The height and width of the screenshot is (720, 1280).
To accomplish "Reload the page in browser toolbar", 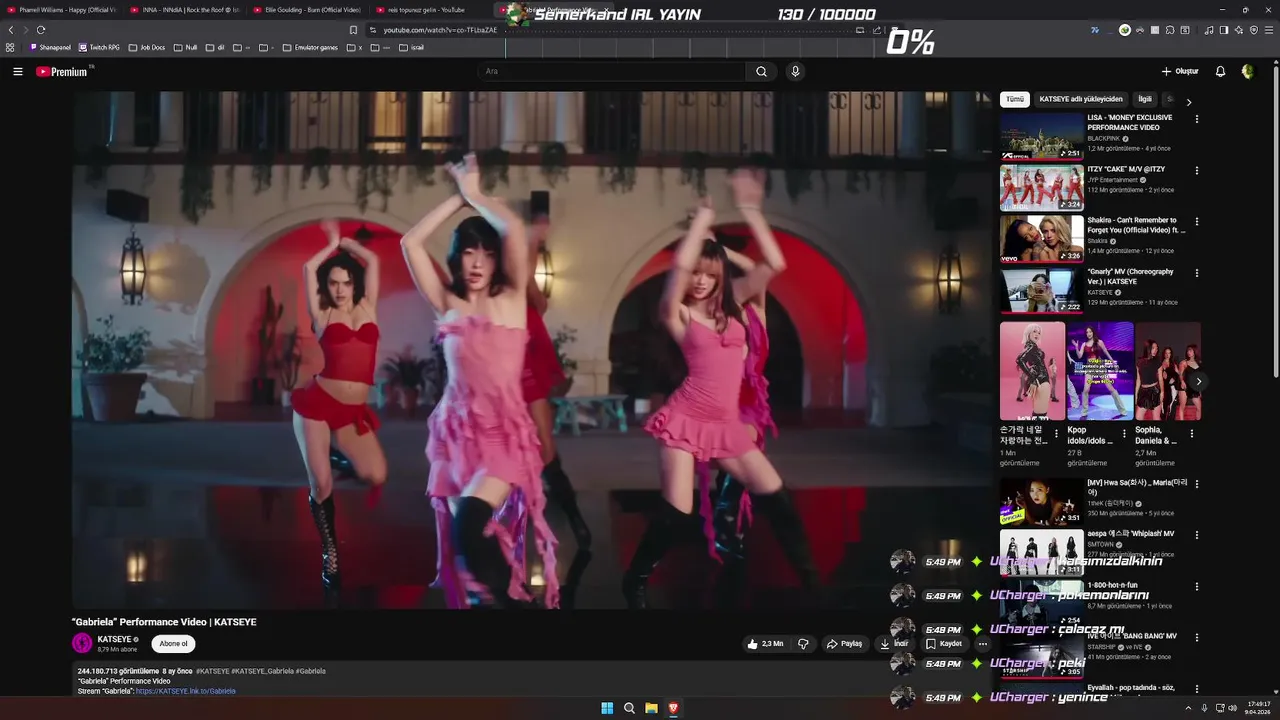I will [x=41, y=30].
